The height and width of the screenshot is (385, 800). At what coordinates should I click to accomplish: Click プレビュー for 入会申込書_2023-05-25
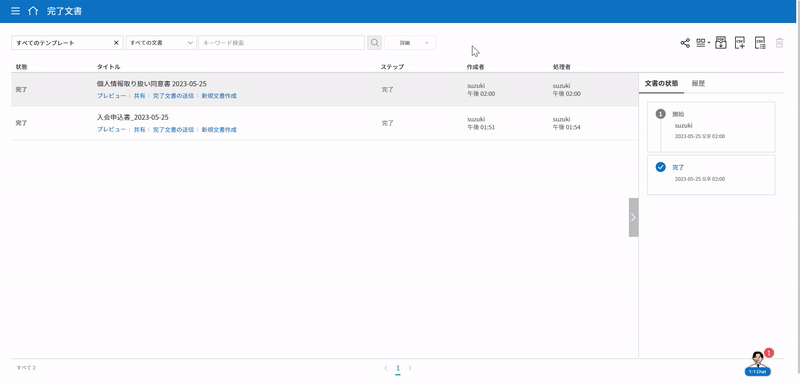111,130
